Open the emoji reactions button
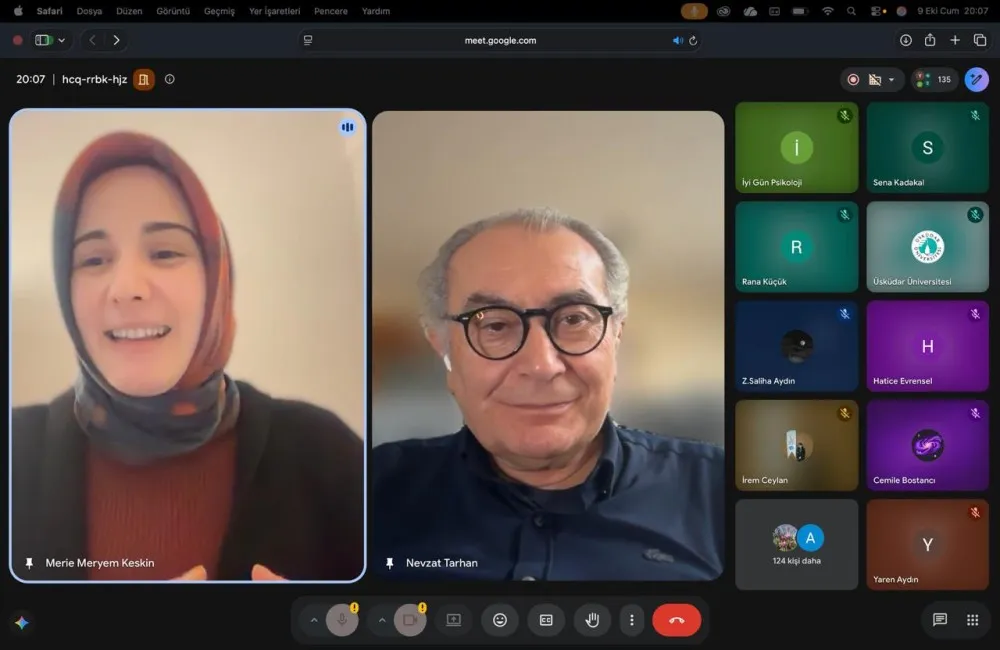Image resolution: width=1000 pixels, height=650 pixels. coord(500,620)
